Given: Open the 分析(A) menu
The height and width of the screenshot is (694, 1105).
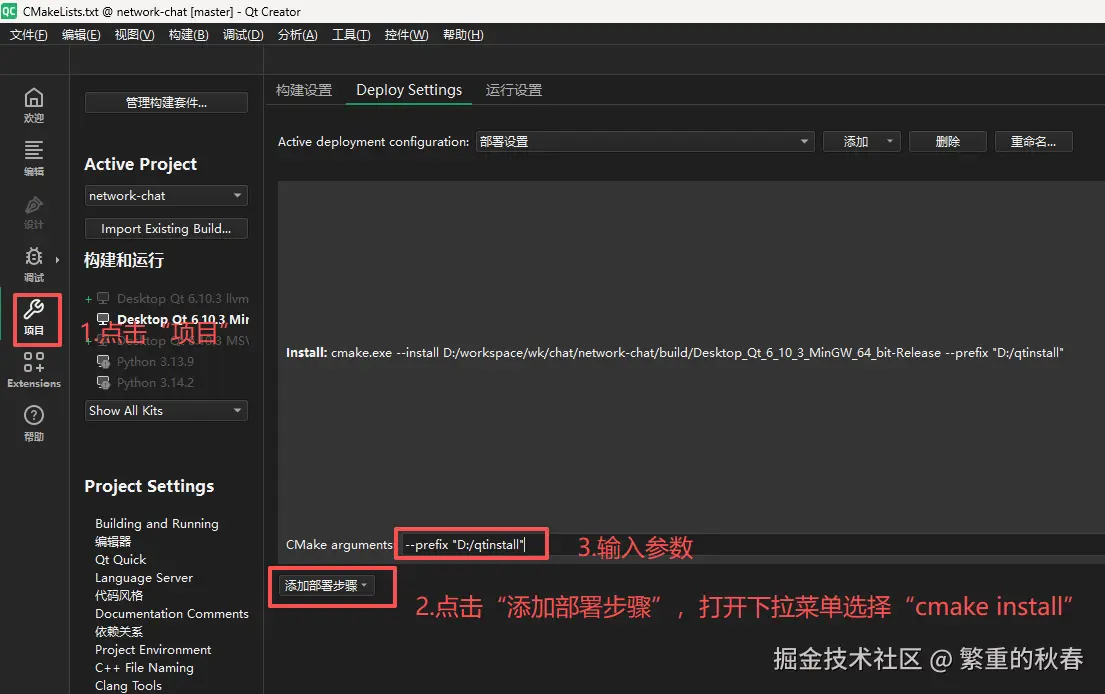Looking at the screenshot, I should coord(297,35).
